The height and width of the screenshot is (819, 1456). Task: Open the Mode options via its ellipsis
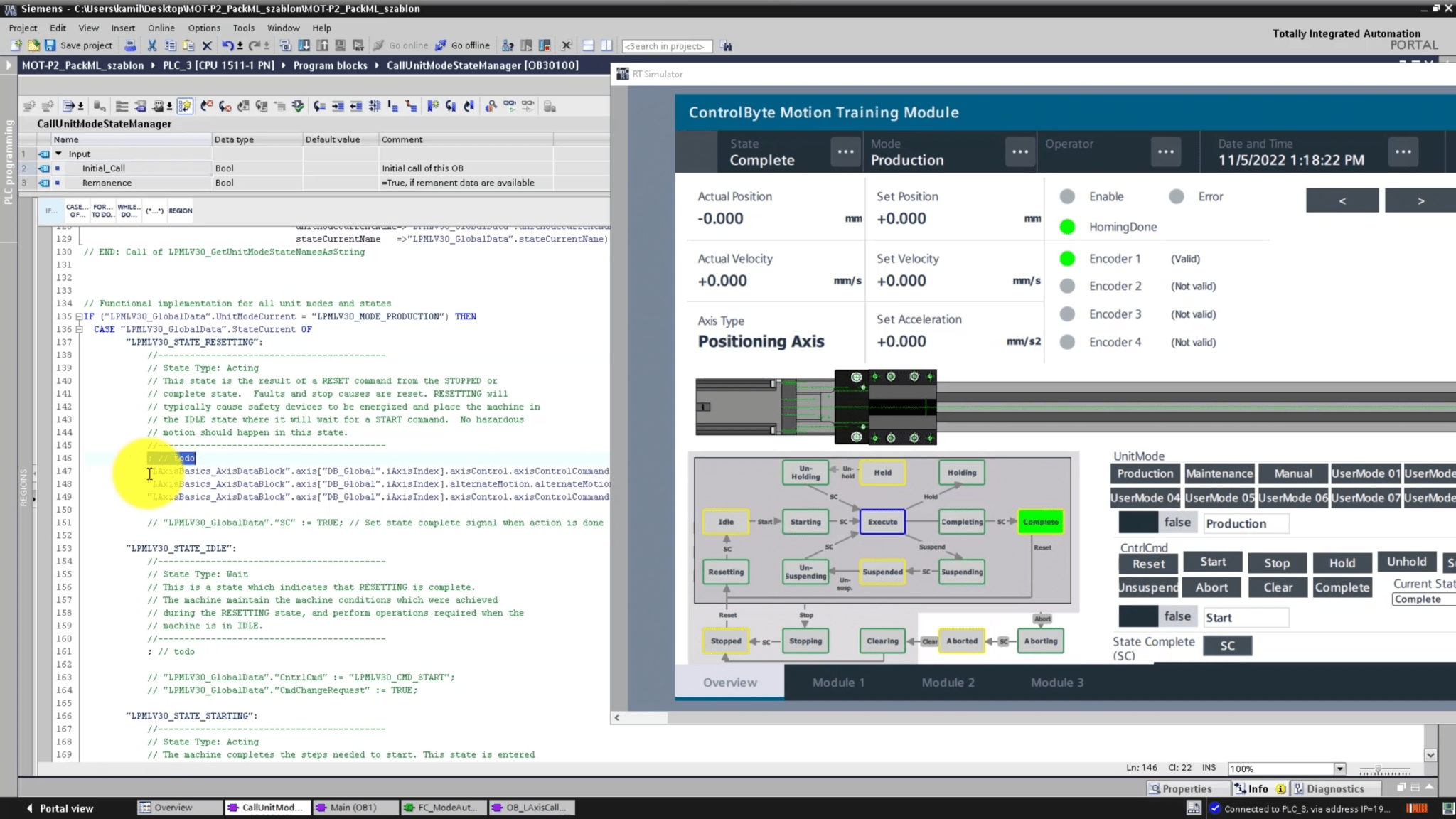(1020, 151)
